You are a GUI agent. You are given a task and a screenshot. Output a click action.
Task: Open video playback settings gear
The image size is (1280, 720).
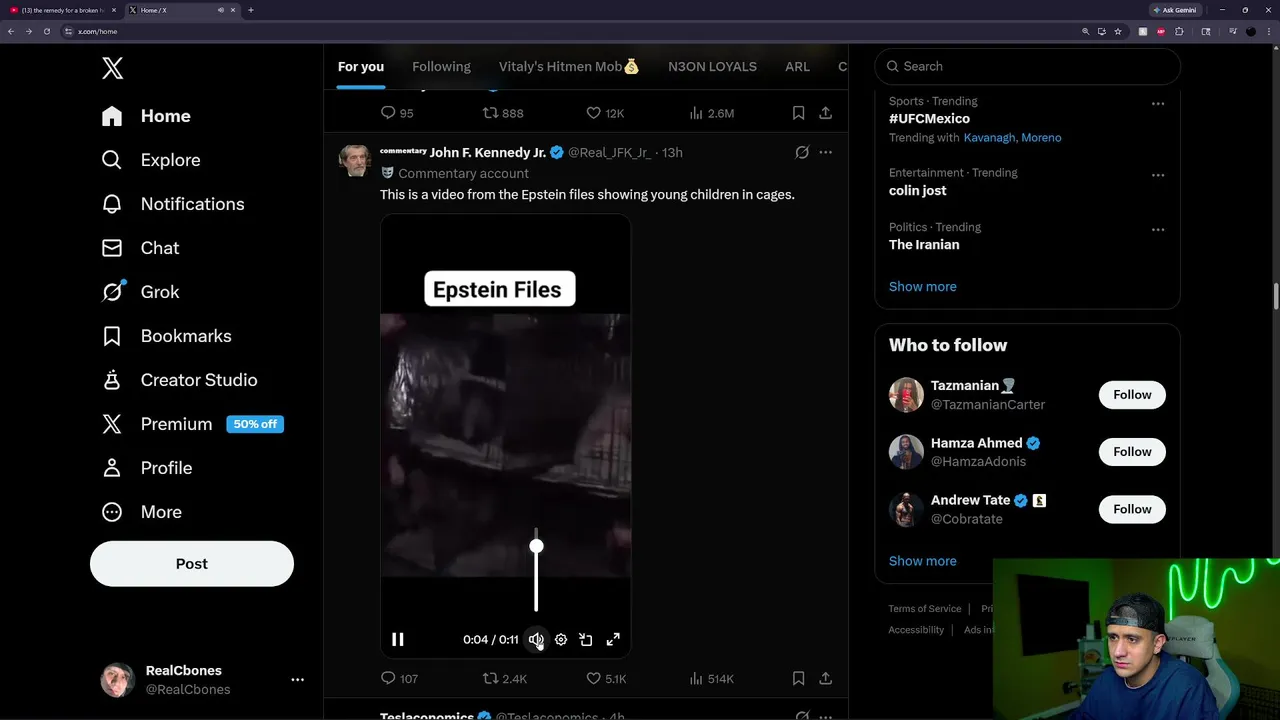pyautogui.click(x=561, y=640)
